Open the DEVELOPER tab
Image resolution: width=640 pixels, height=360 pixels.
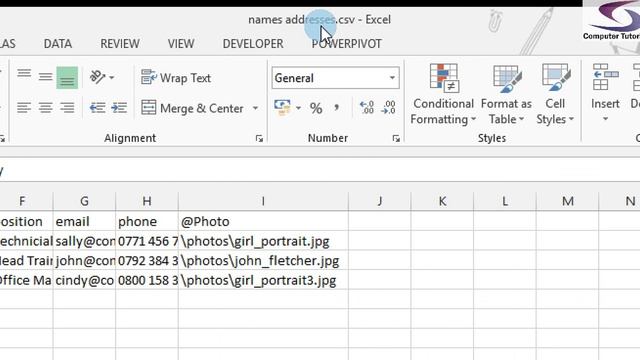(x=253, y=44)
